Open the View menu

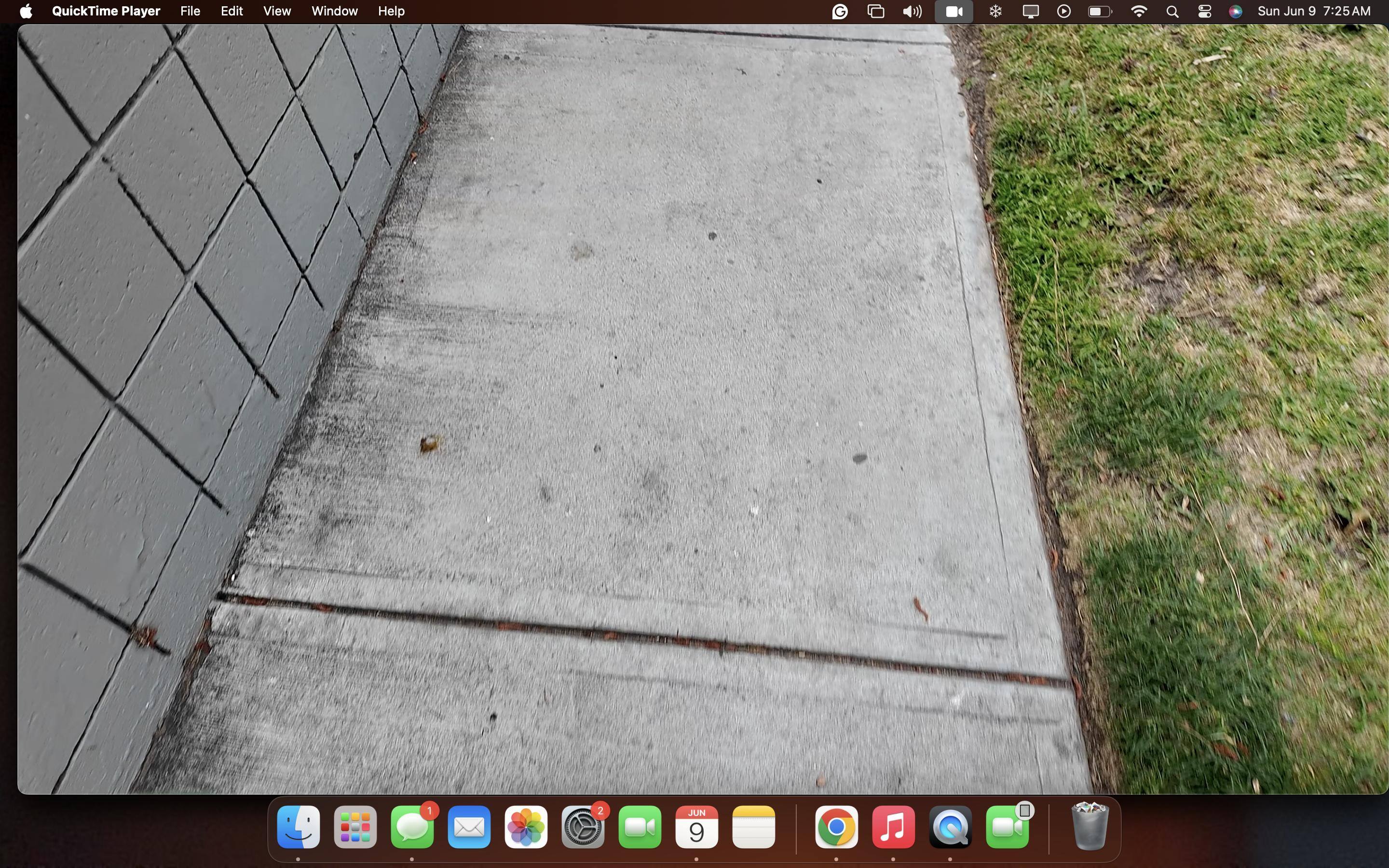pos(277,12)
